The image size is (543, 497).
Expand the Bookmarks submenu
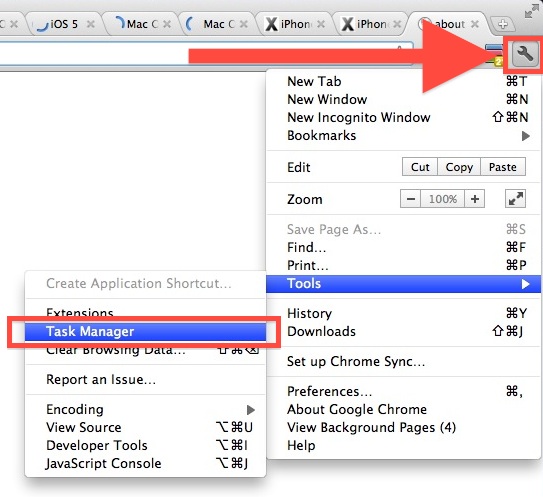(x=403, y=135)
